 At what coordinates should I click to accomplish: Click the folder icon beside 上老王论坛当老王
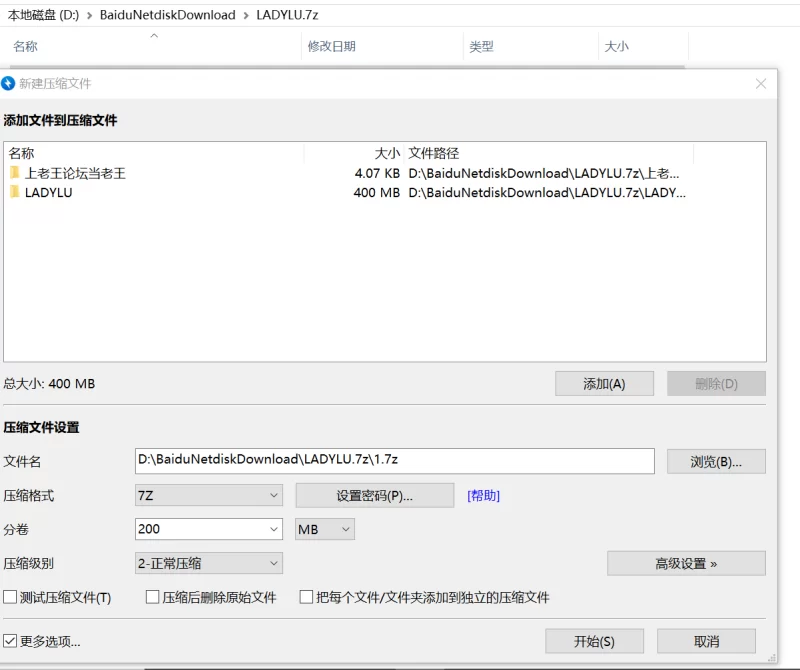(x=15, y=173)
